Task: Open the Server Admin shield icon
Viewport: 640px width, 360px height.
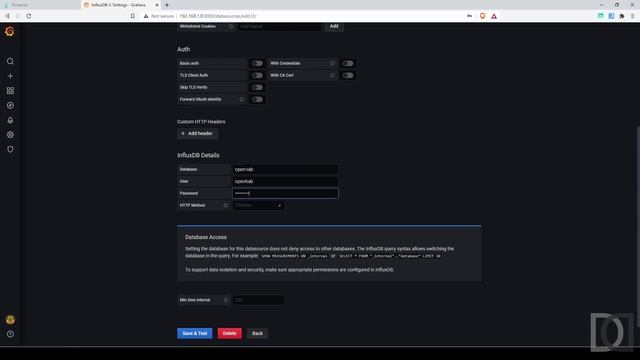Action: click(10, 149)
